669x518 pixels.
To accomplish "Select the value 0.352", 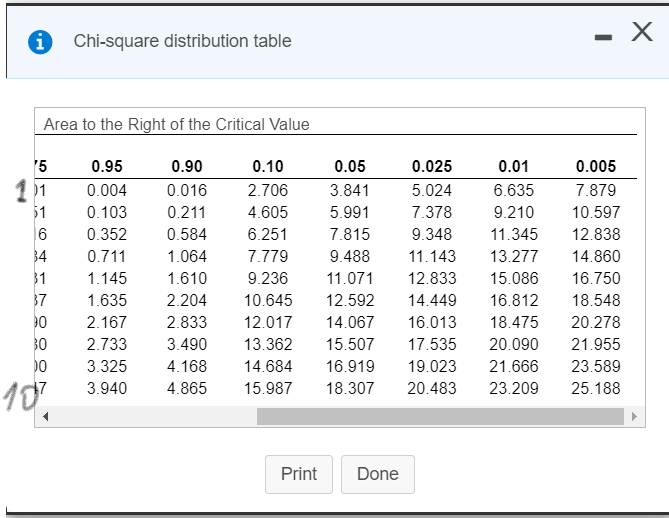I will pyautogui.click(x=107, y=234).
